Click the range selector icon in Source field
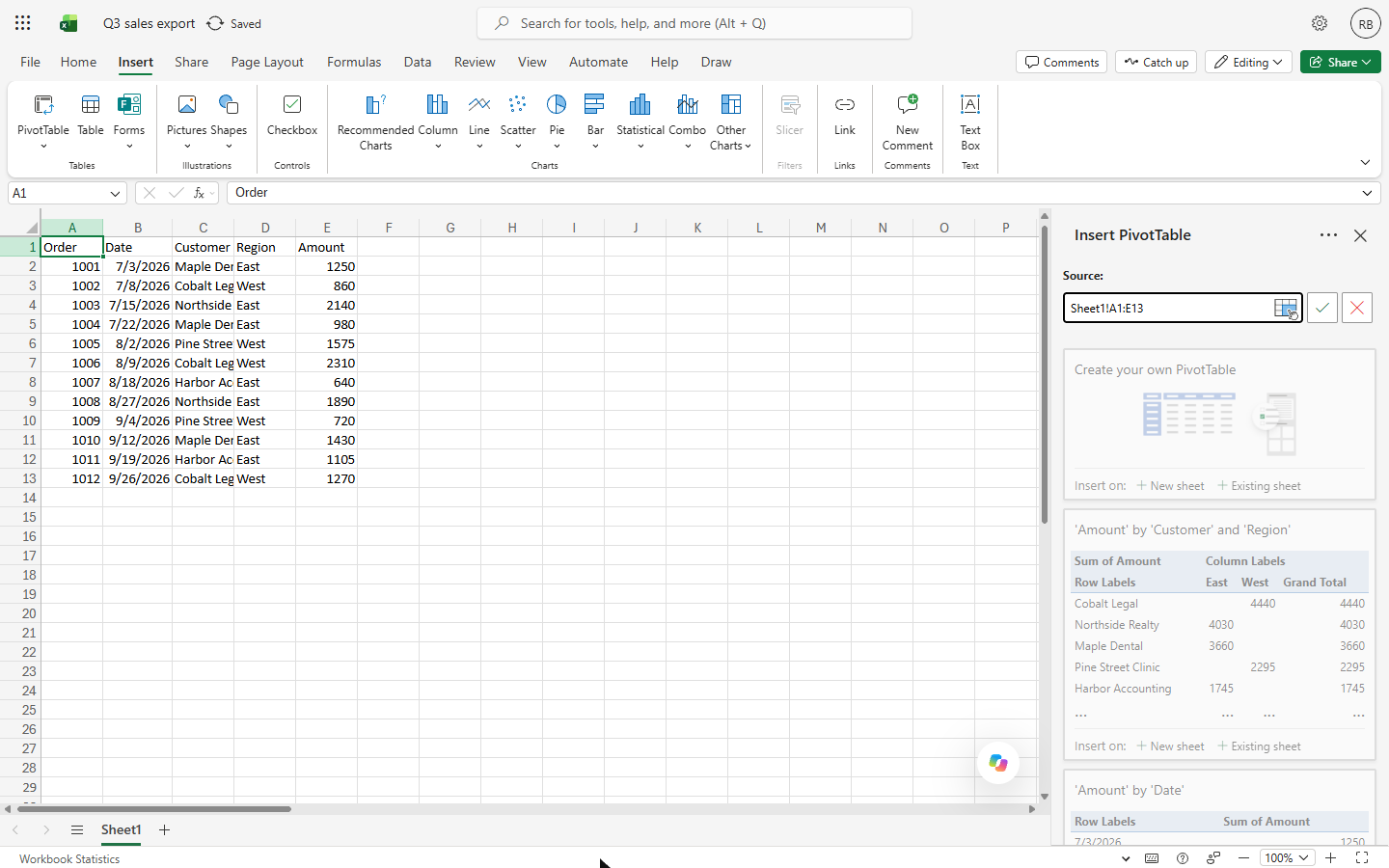 coord(1286,308)
